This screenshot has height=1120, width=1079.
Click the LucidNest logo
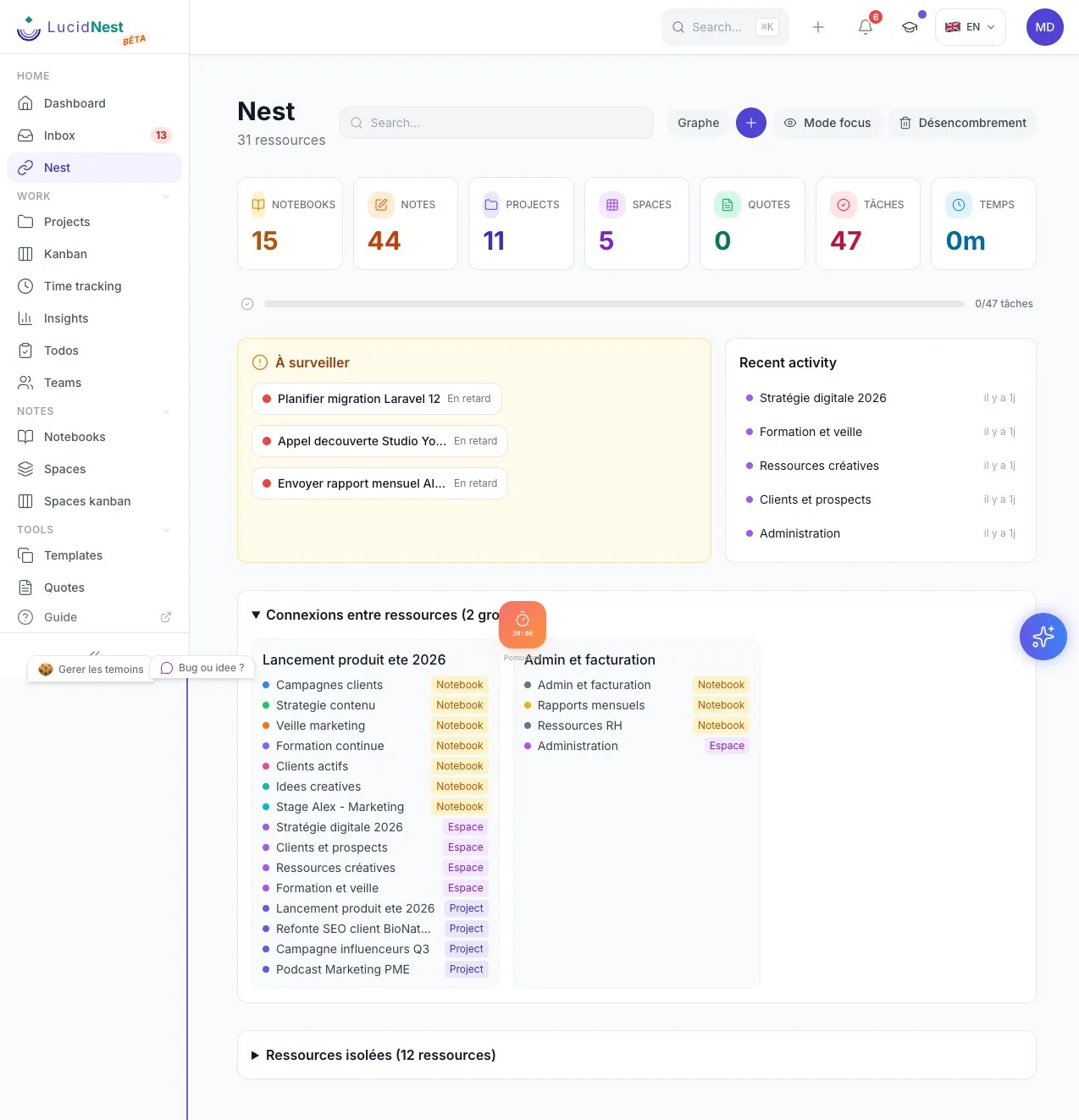click(81, 29)
